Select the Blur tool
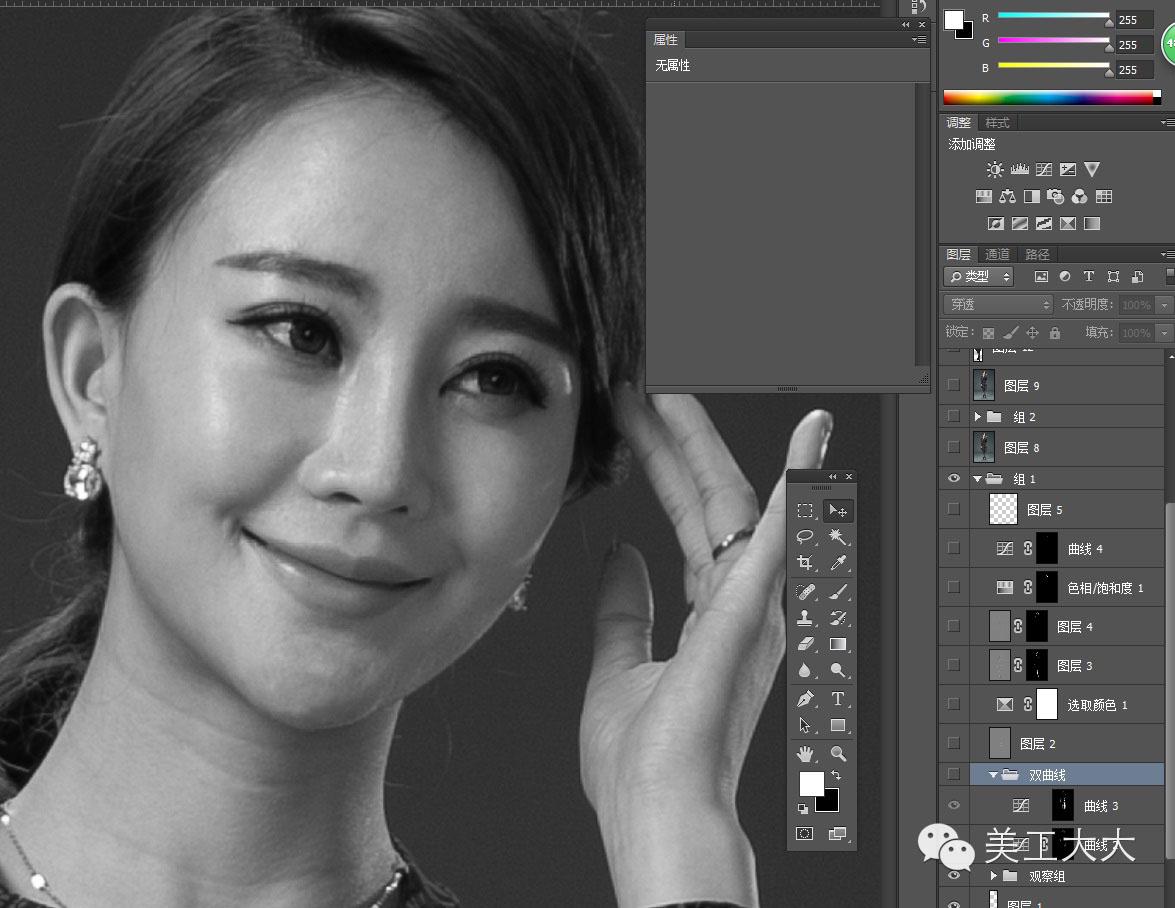The height and width of the screenshot is (908, 1175). pos(806,670)
